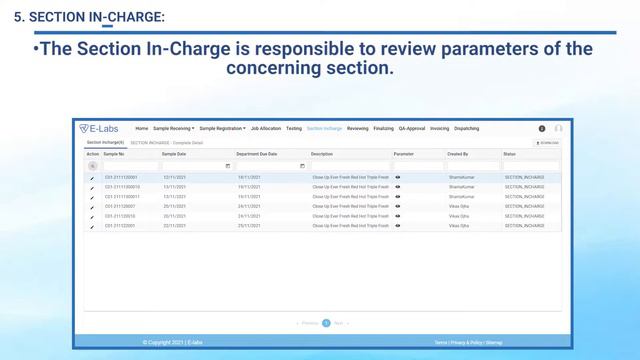Open the QA-Approval menu
The width and height of the screenshot is (640, 360).
click(x=412, y=129)
